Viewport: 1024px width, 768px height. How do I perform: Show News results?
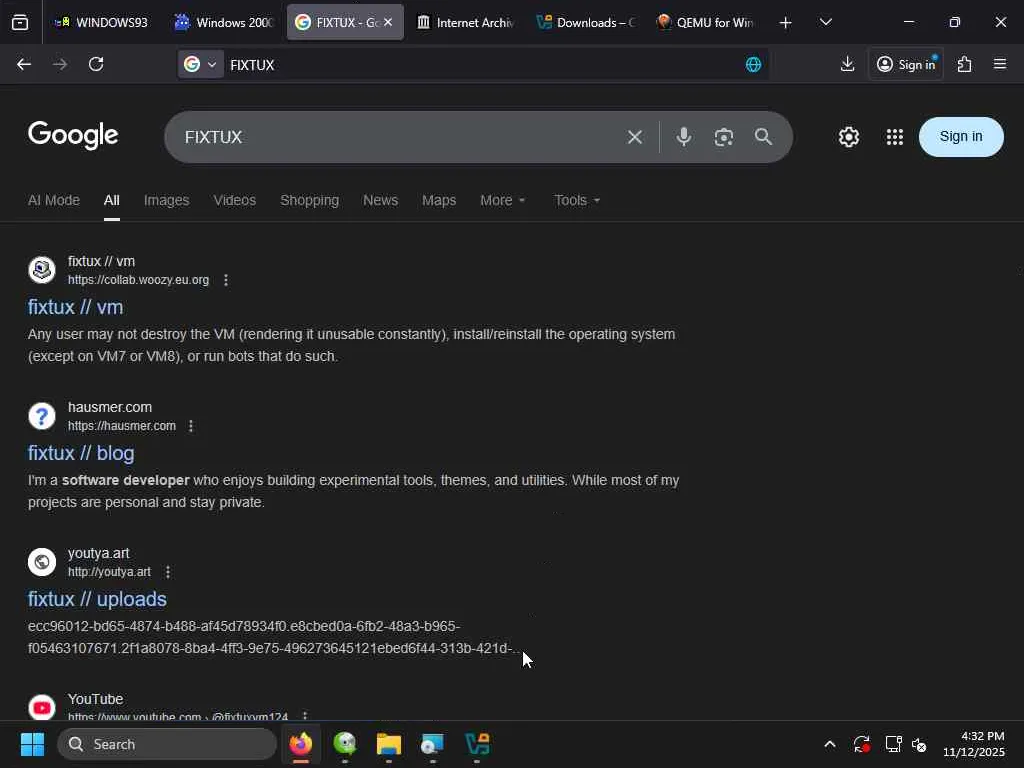[380, 200]
